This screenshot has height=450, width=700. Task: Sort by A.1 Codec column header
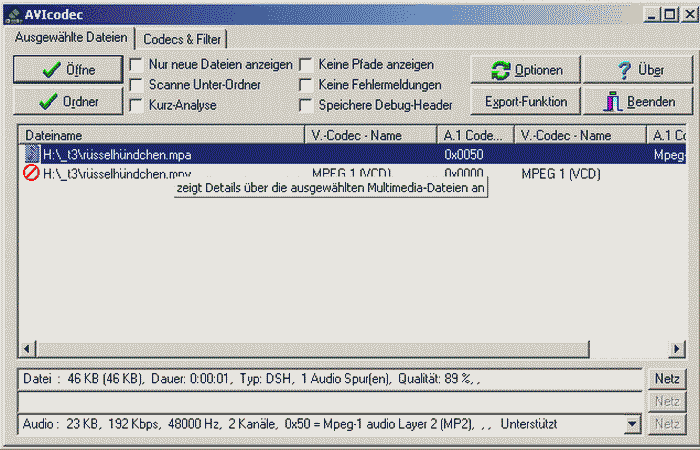[x=474, y=135]
